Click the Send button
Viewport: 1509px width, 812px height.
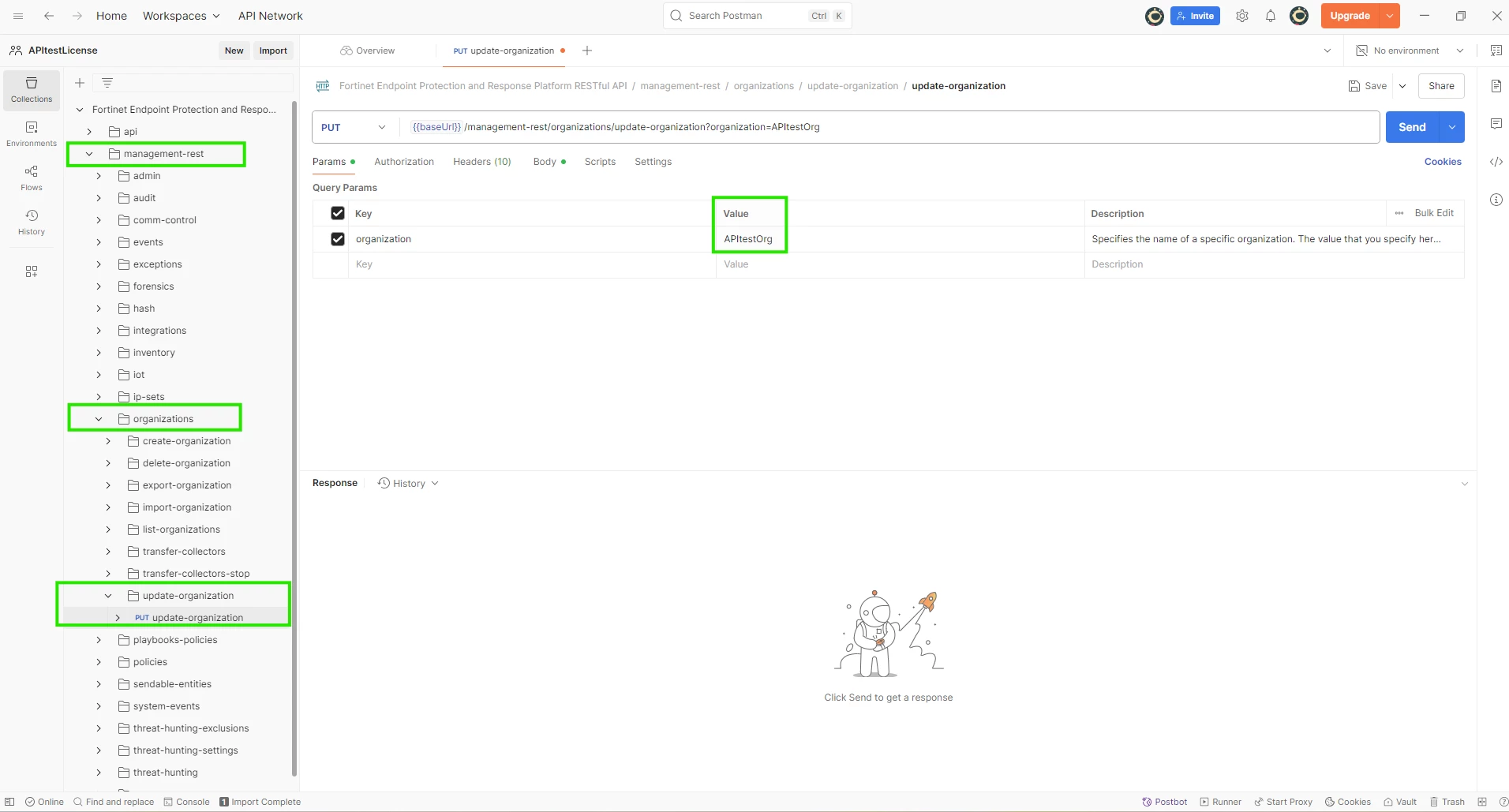click(x=1412, y=127)
